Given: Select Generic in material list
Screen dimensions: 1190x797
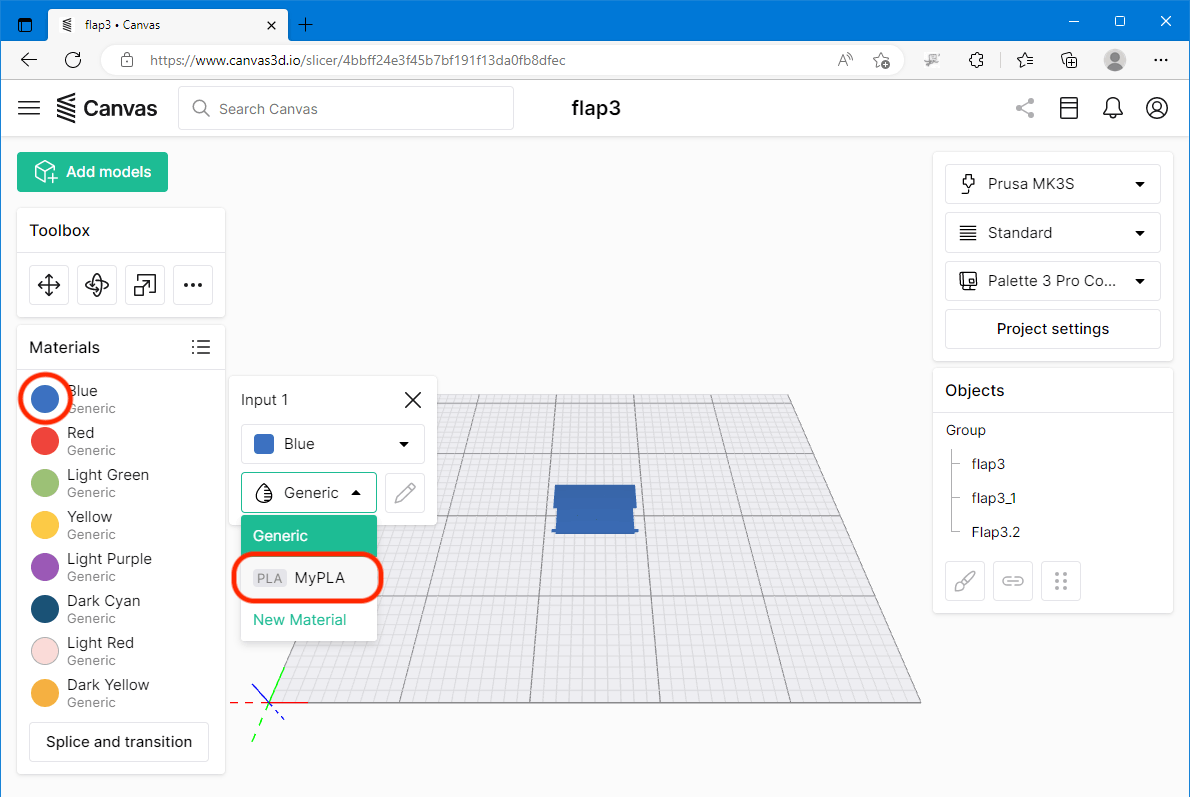Looking at the screenshot, I should (x=309, y=535).
